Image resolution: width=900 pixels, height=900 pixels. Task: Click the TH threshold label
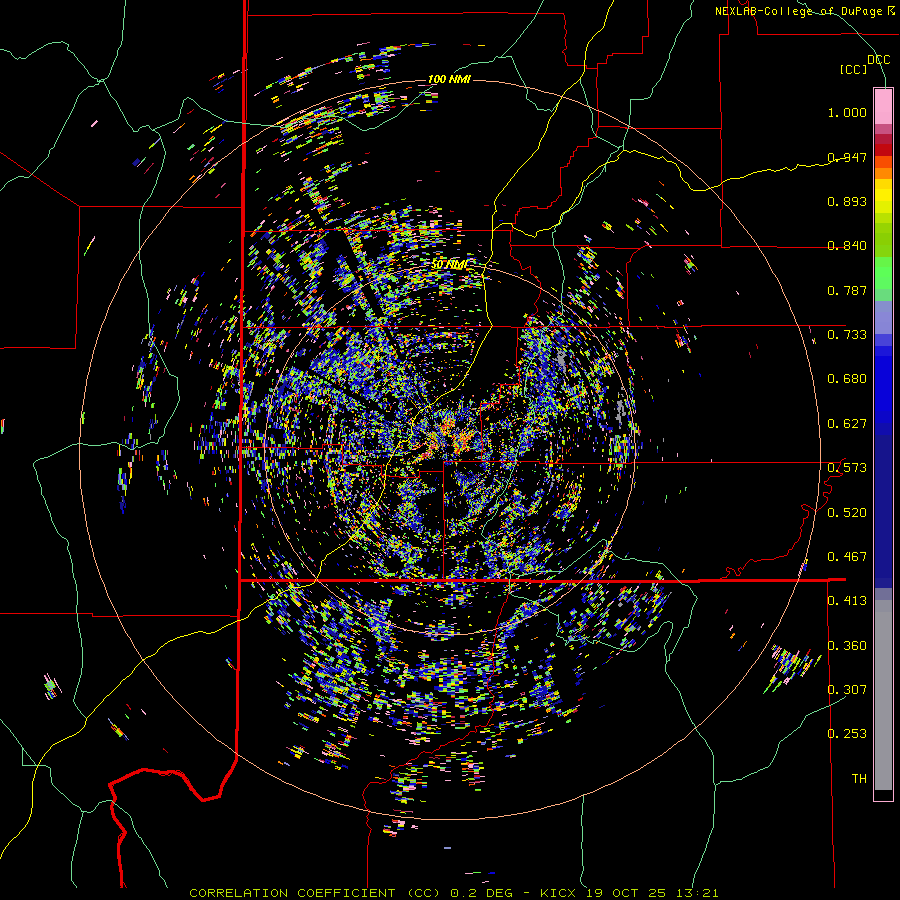(x=859, y=779)
